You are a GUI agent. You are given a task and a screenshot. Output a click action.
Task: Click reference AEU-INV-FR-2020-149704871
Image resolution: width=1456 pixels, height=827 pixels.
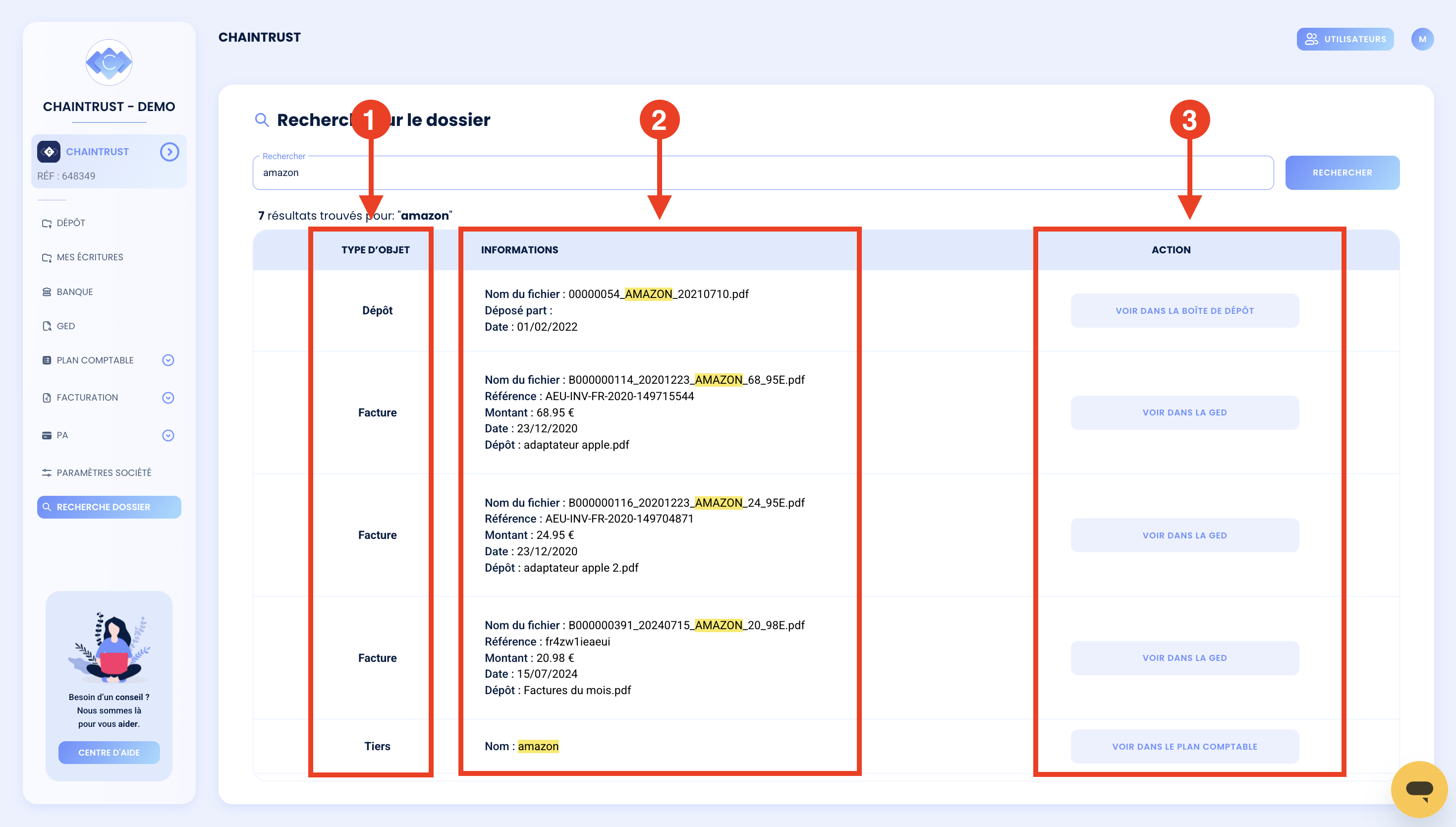tap(619, 519)
